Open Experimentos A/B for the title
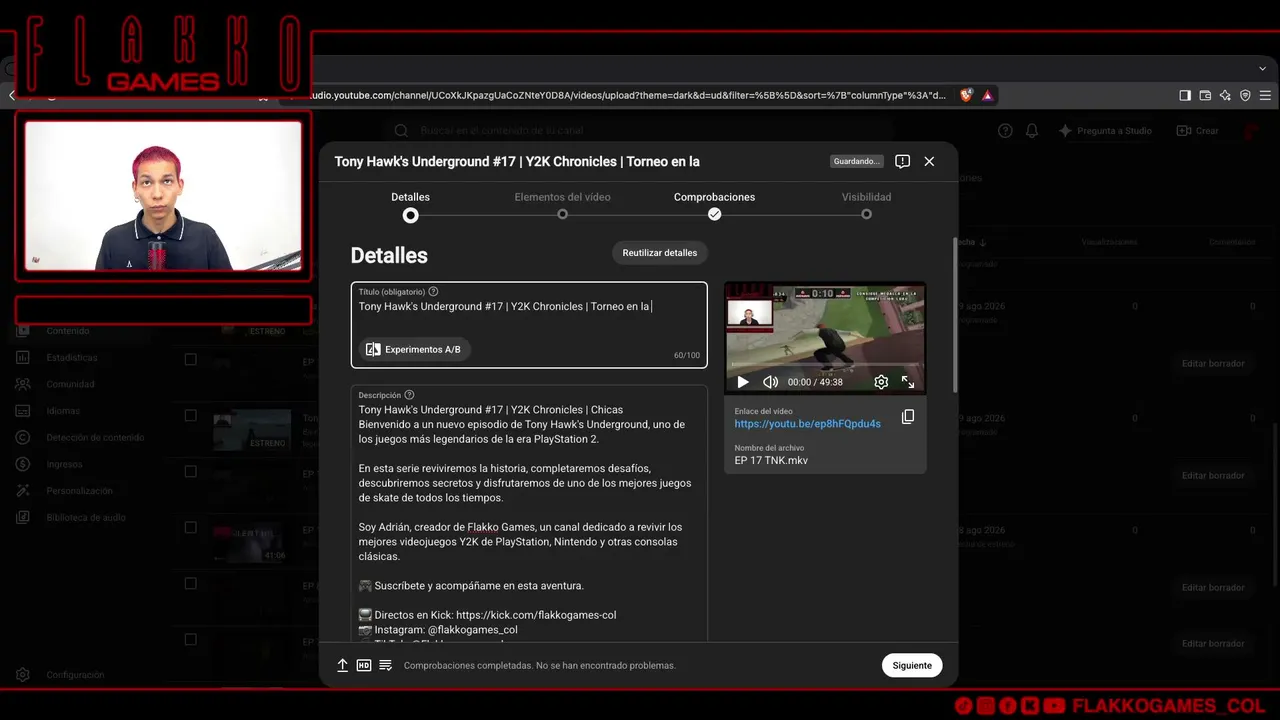This screenshot has height=720, width=1280. click(x=414, y=349)
